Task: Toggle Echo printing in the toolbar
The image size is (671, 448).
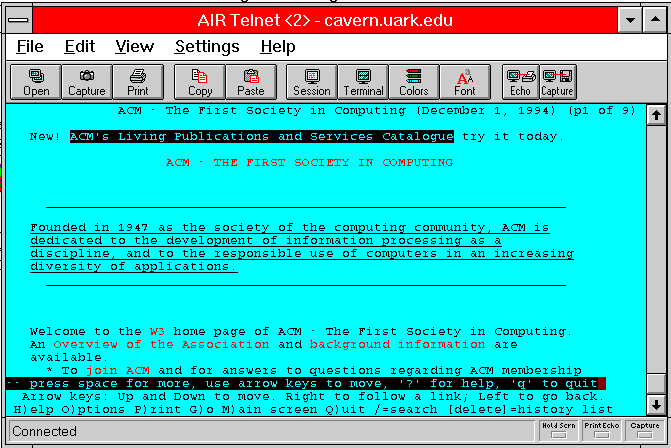Action: [x=520, y=82]
